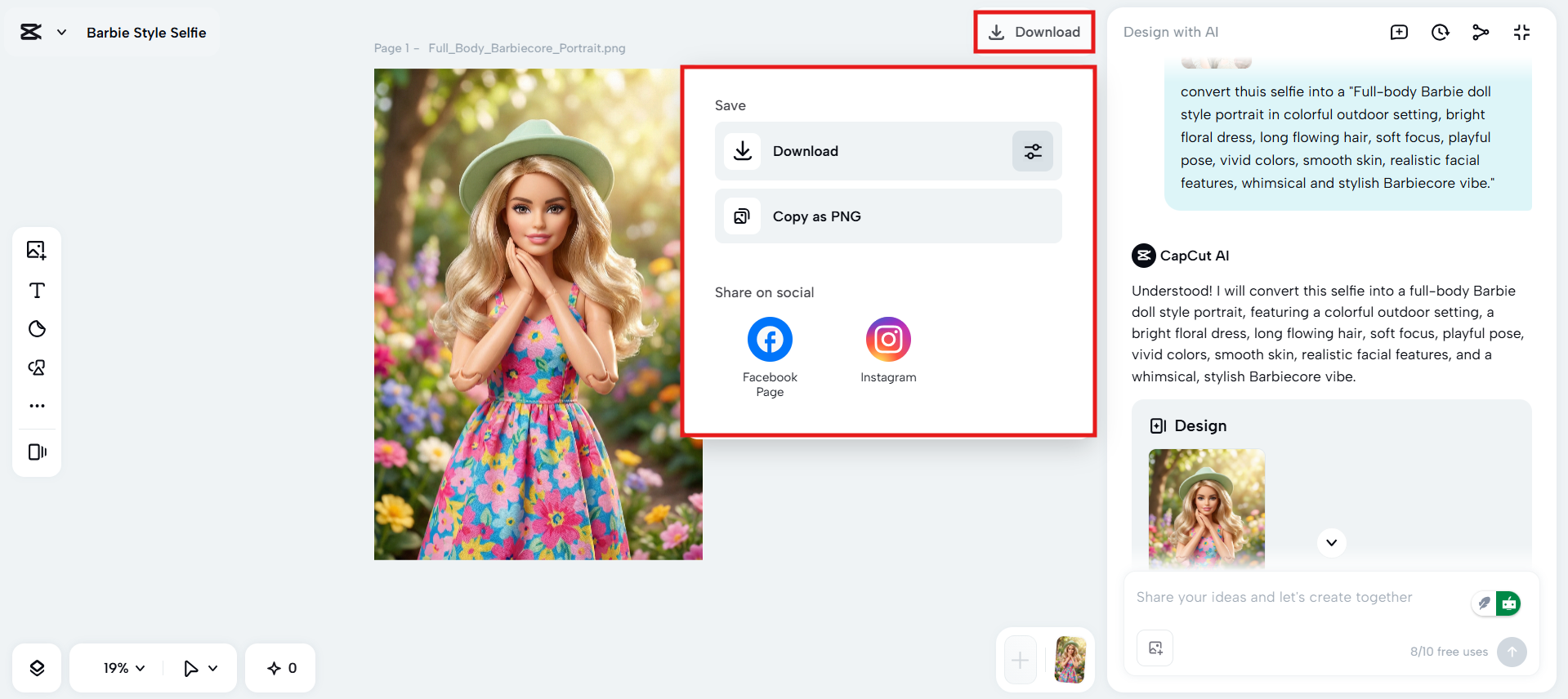Start a new chat icon
The image size is (1568, 699).
[x=1399, y=33]
